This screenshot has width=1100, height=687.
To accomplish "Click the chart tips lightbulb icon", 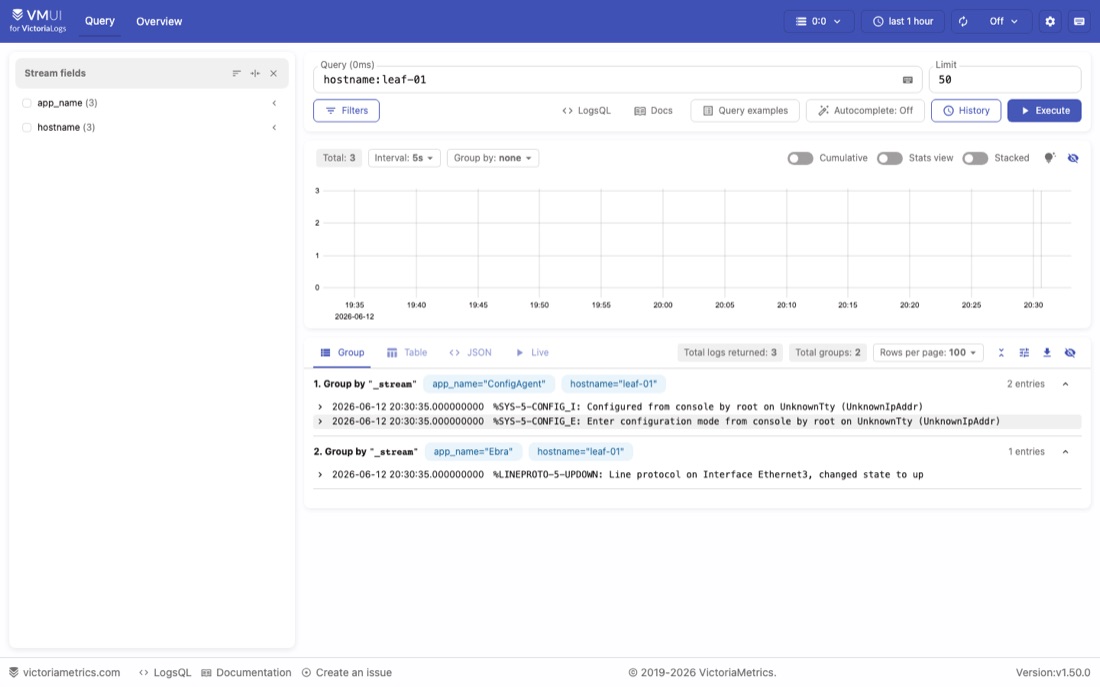I will tap(1049, 158).
